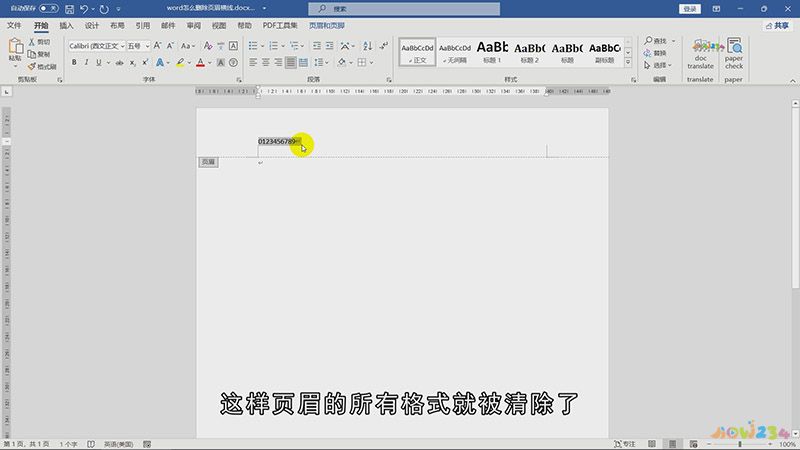Apply strikethrough to the selected text
The height and width of the screenshot is (450, 800).
click(x=119, y=63)
